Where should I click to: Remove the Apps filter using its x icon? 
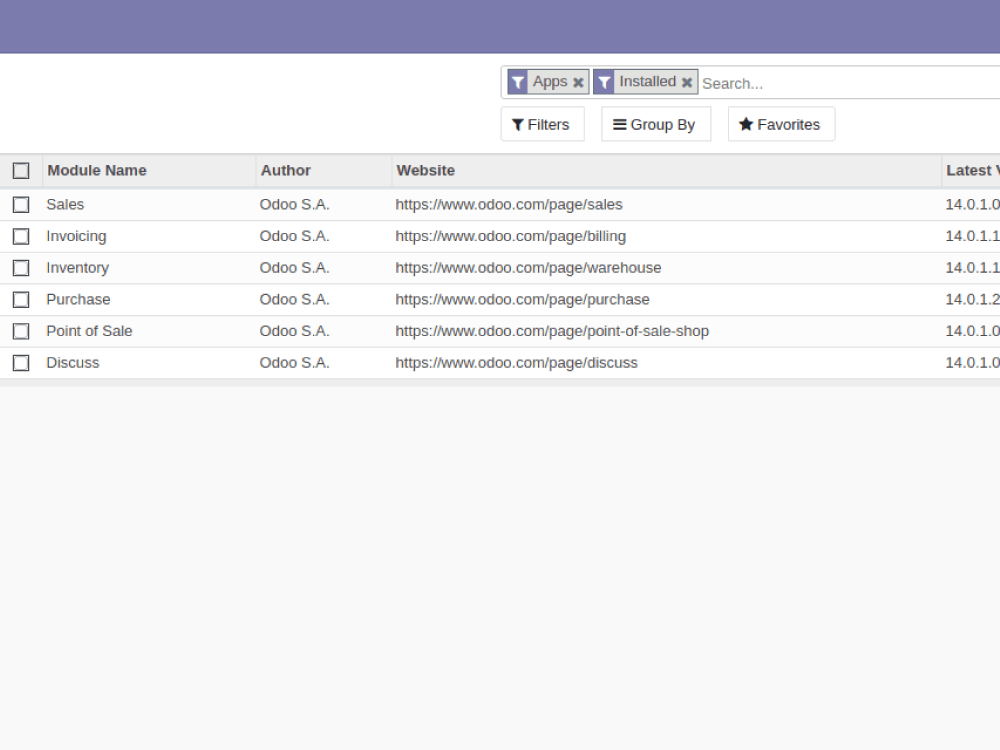579,81
